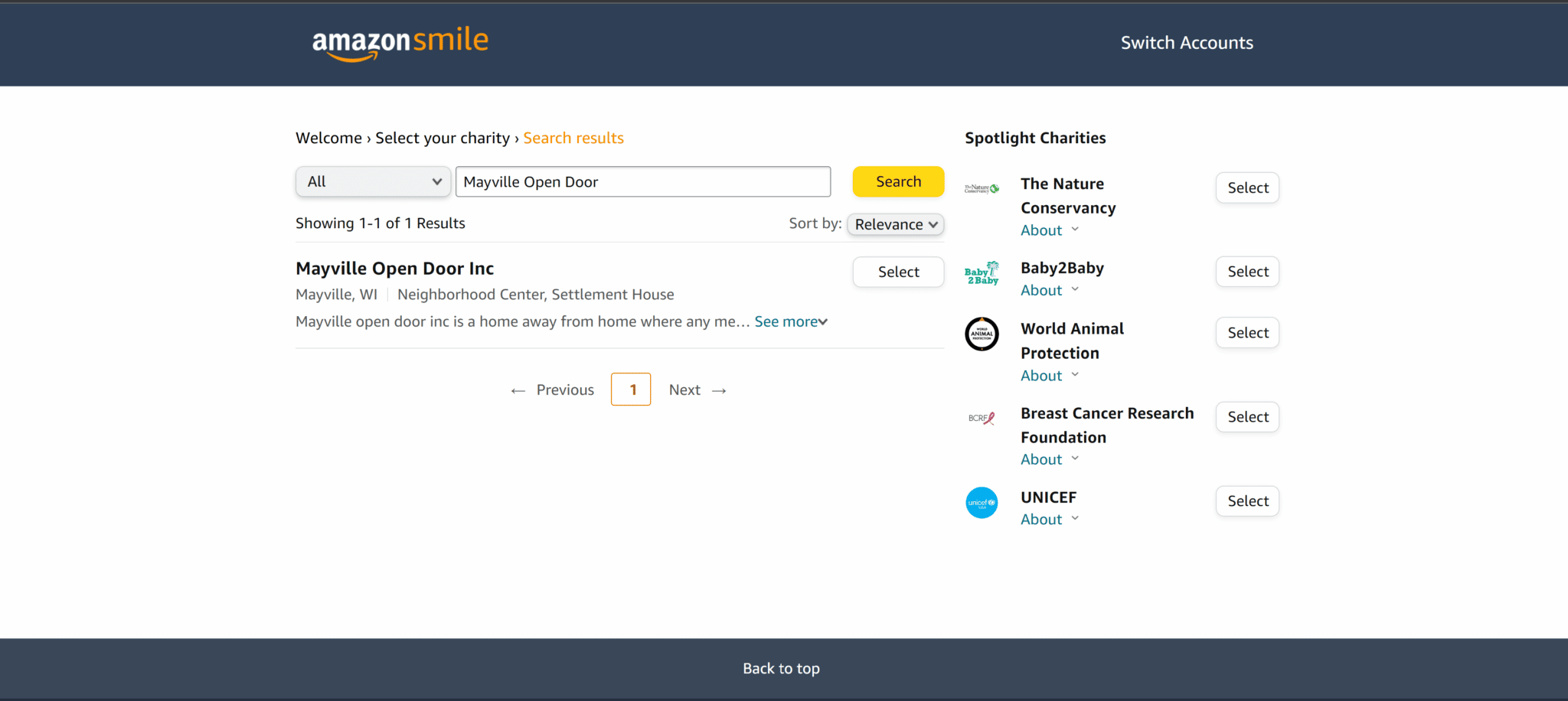Screen dimensions: 1568x701
Task: Go to Previous results page
Action: pyautogui.click(x=552, y=390)
